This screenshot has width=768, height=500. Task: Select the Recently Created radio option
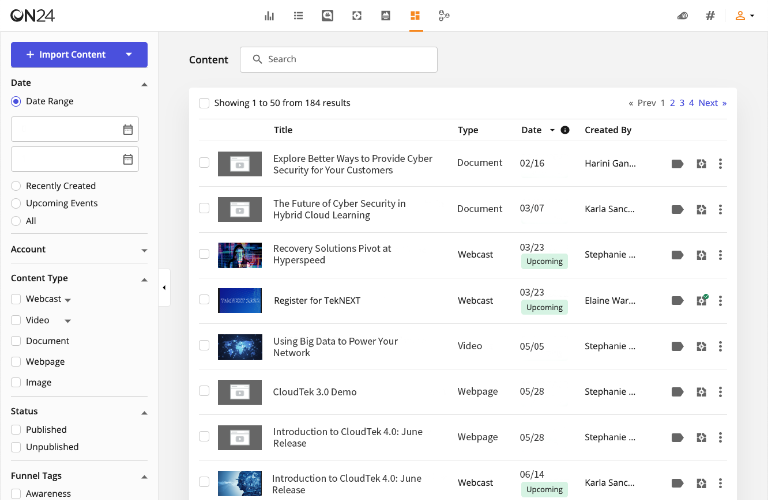coord(16,186)
